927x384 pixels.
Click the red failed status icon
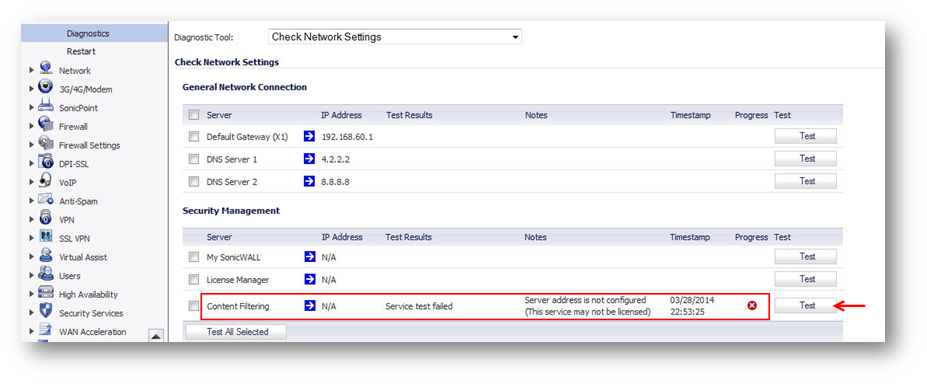[x=751, y=305]
